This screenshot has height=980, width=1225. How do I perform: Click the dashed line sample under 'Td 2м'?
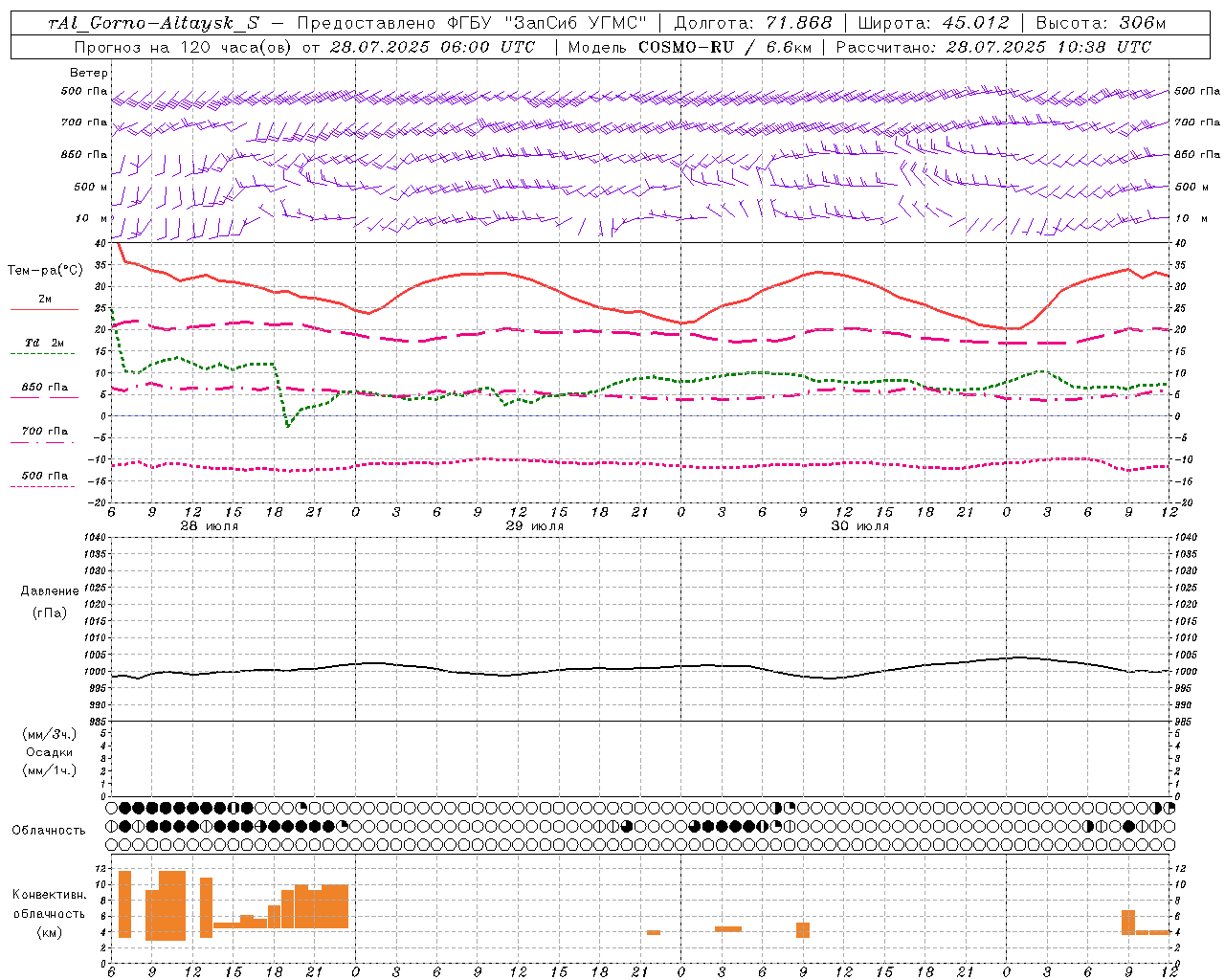(43, 354)
